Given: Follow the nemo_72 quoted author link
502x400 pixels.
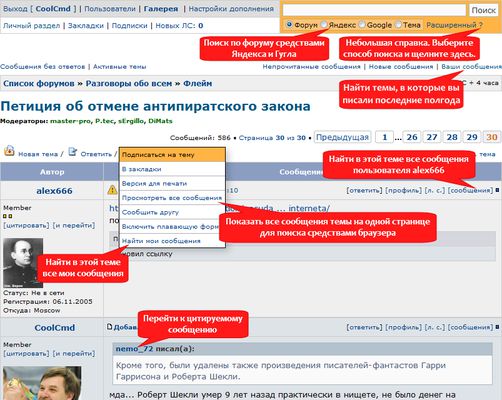Looking at the screenshot, I should 134,349.
